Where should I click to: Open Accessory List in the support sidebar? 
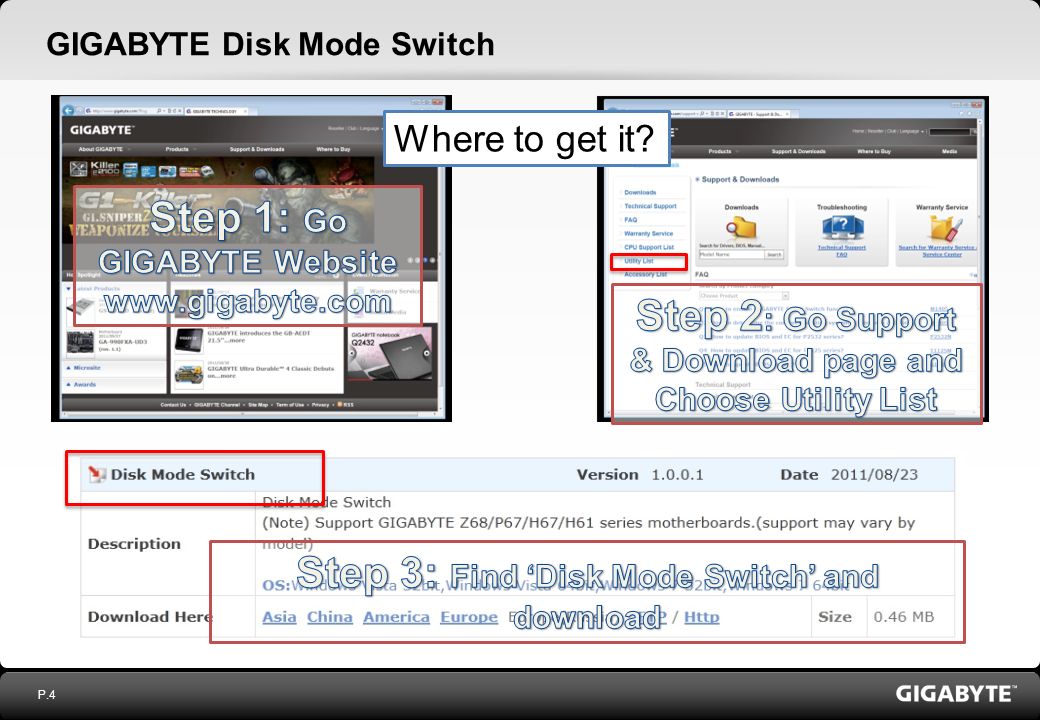point(645,274)
